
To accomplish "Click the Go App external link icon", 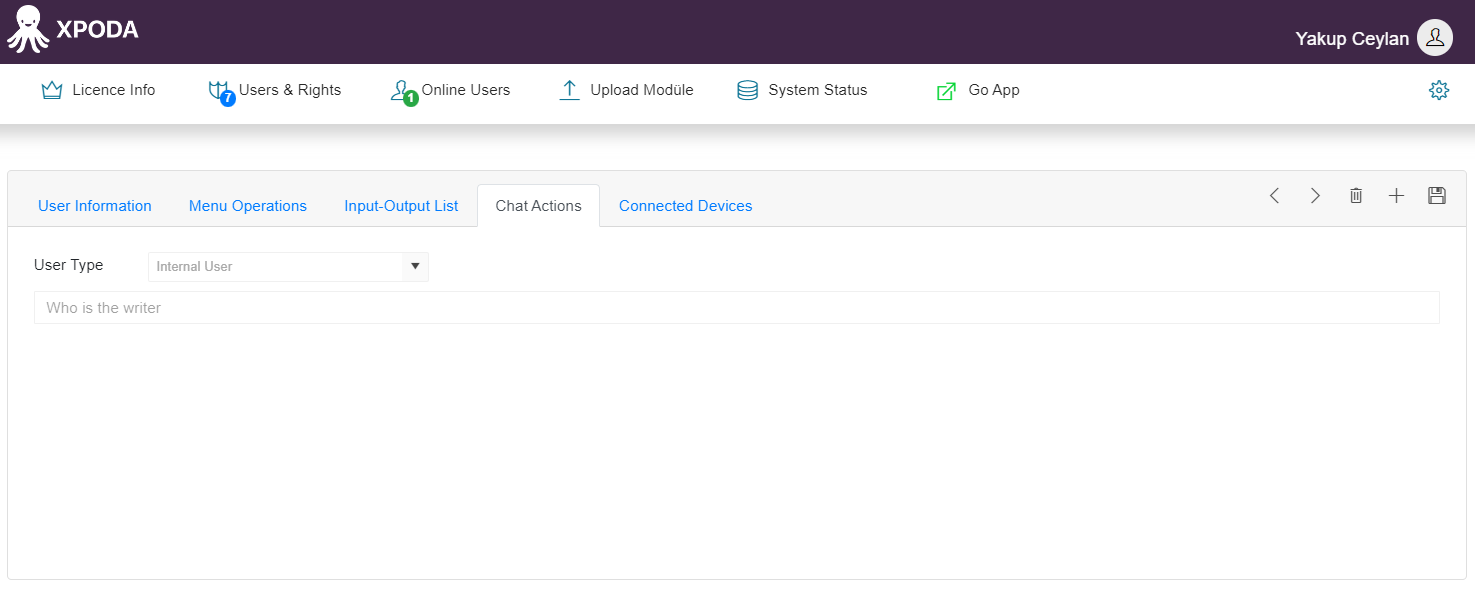I will click(x=946, y=91).
